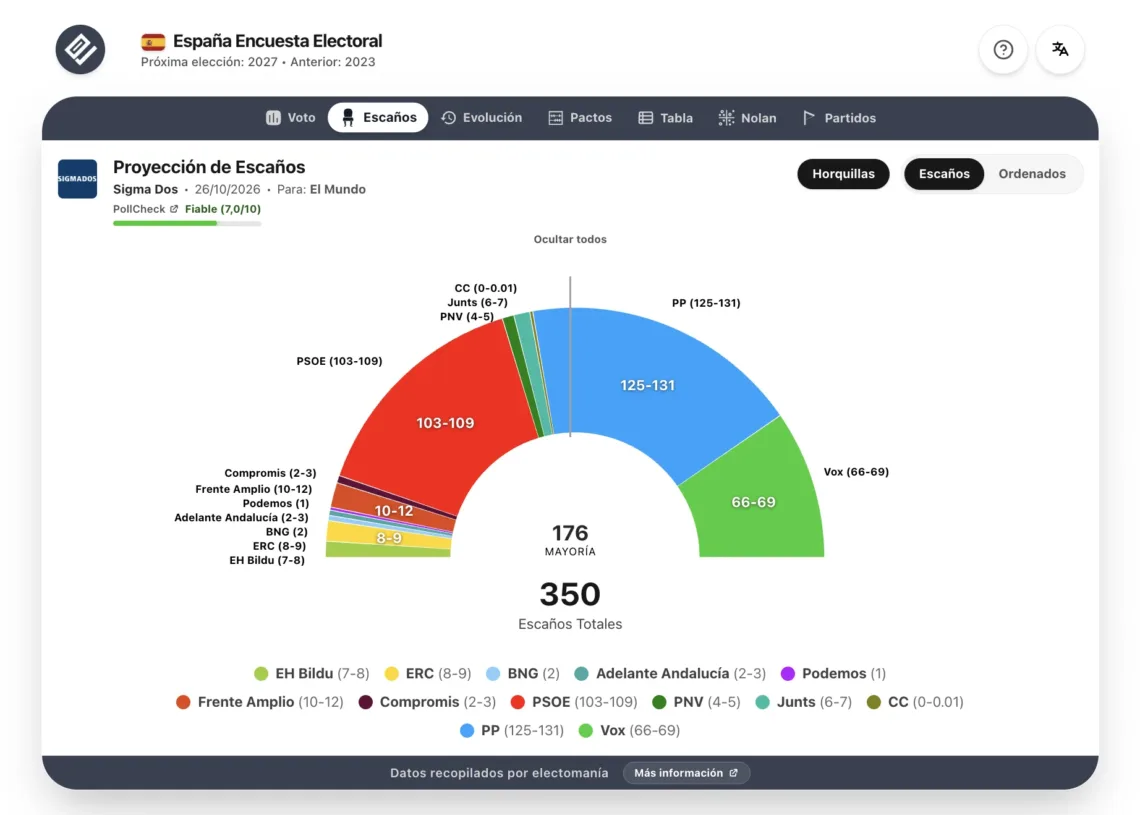Open the help question mark icon

(1003, 49)
